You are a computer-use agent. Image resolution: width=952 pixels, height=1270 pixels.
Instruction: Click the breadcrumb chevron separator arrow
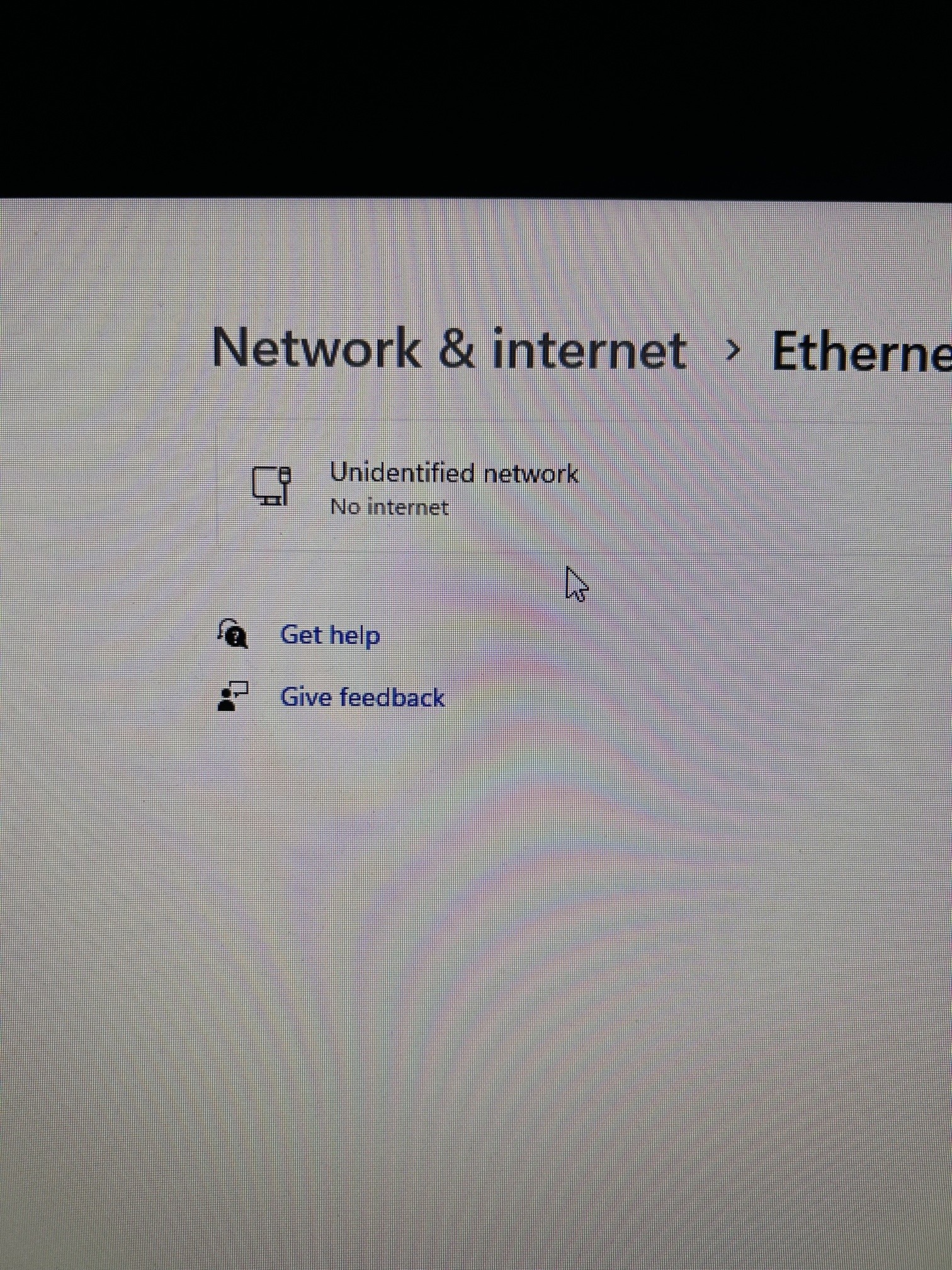point(731,350)
